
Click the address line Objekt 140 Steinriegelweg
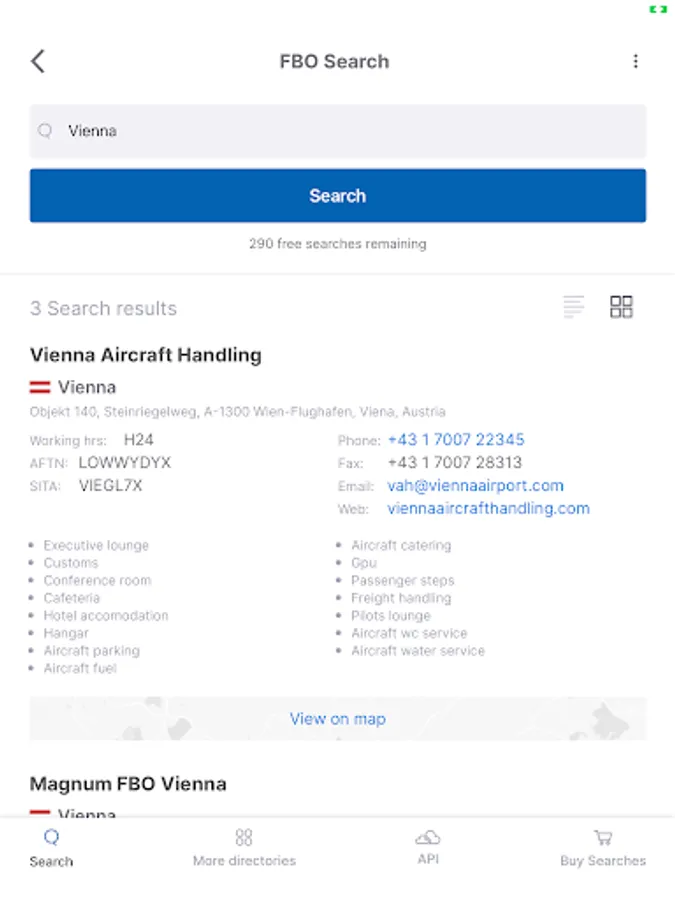point(238,412)
